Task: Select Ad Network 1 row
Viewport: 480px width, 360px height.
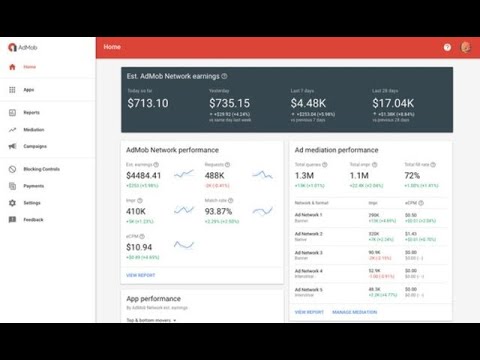Action: pos(371,218)
